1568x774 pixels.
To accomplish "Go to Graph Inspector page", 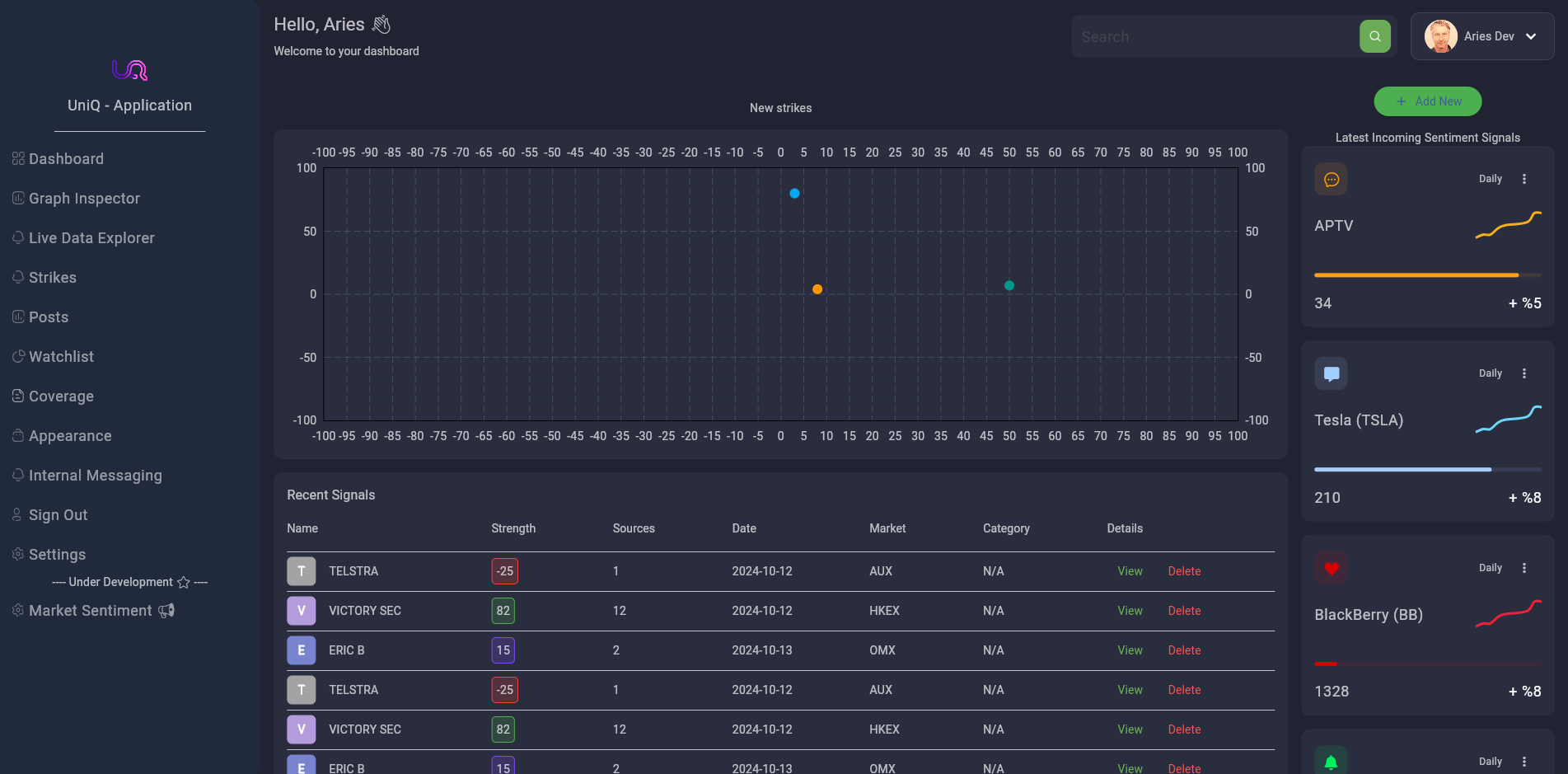I will coord(84,199).
